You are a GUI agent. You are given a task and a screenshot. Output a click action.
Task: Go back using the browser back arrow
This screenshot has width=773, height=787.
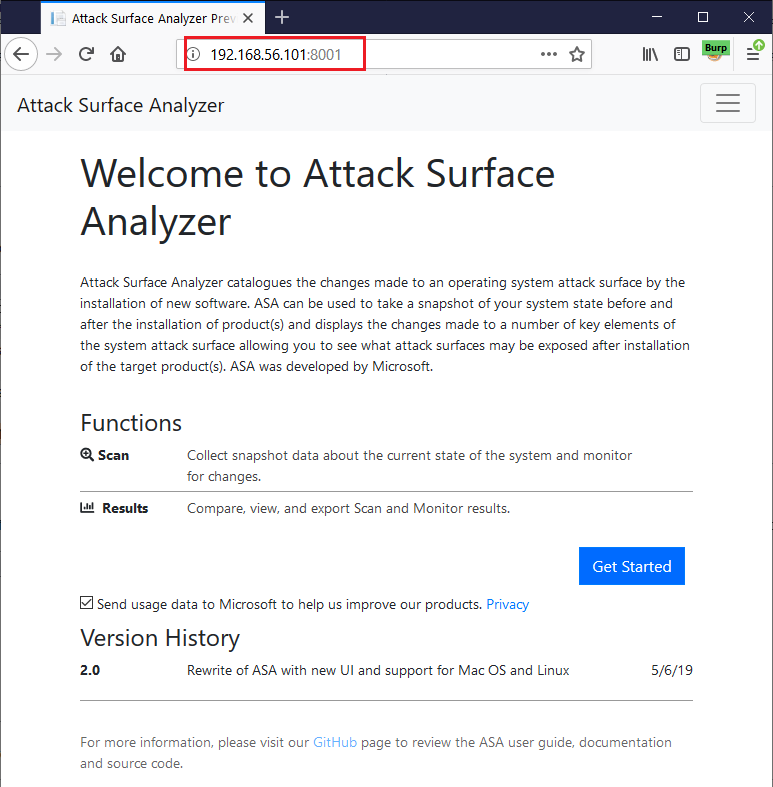click(x=21, y=54)
